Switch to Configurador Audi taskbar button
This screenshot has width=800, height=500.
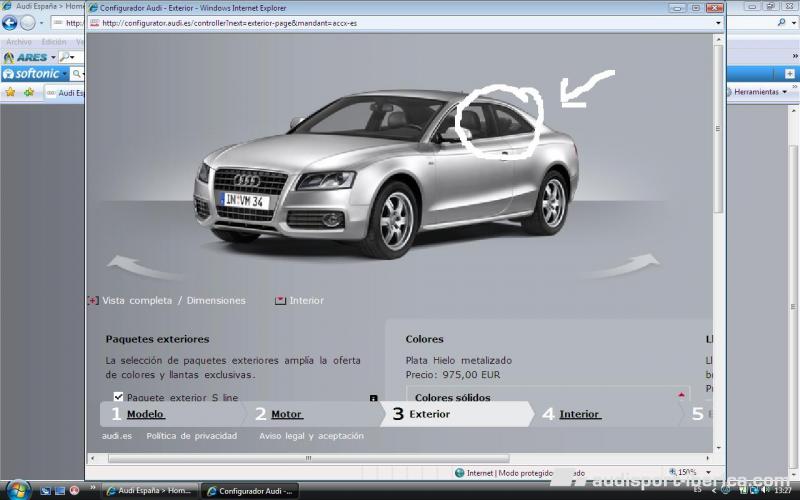[250, 491]
